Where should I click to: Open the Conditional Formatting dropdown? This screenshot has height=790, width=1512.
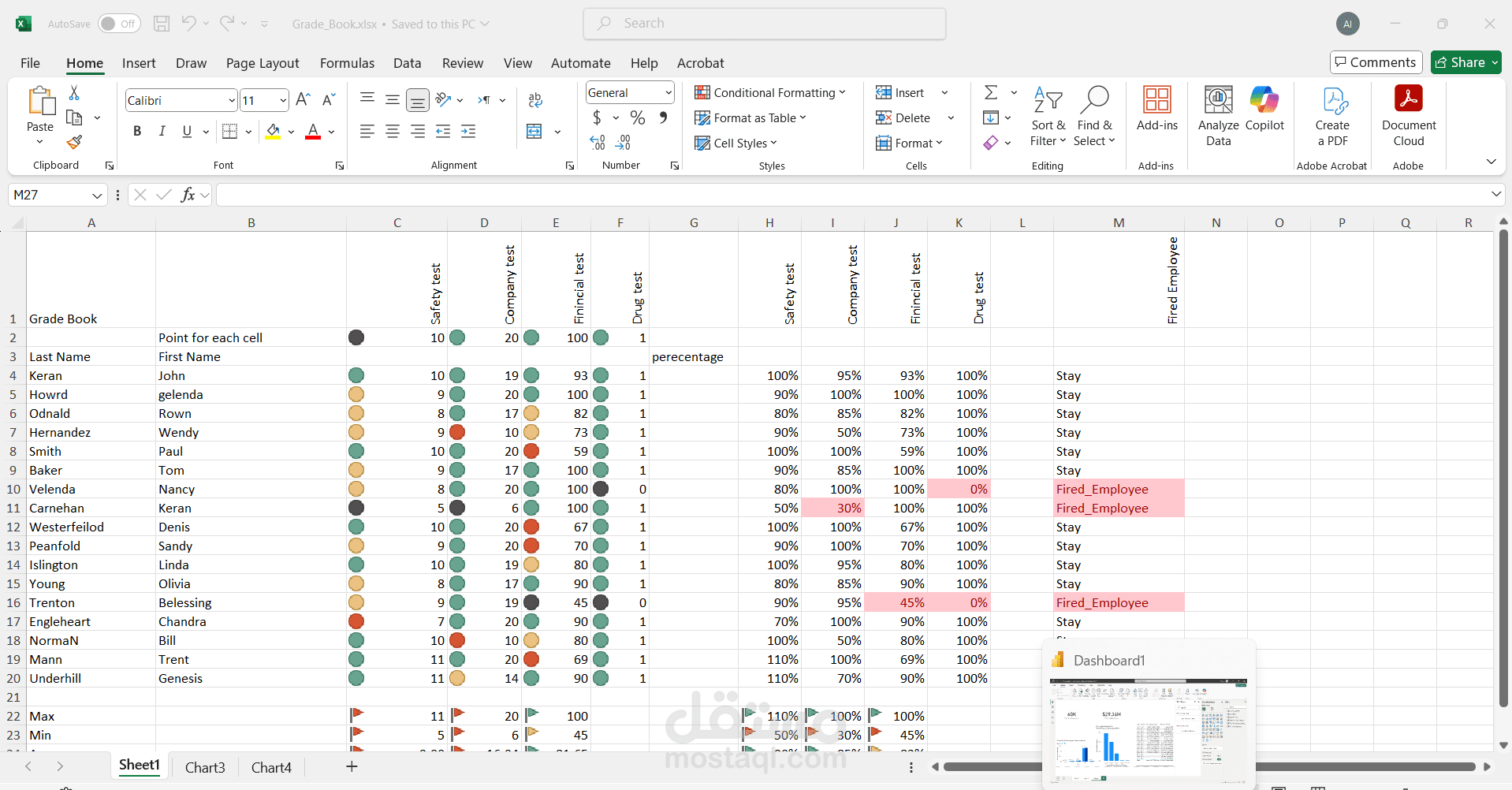point(770,92)
